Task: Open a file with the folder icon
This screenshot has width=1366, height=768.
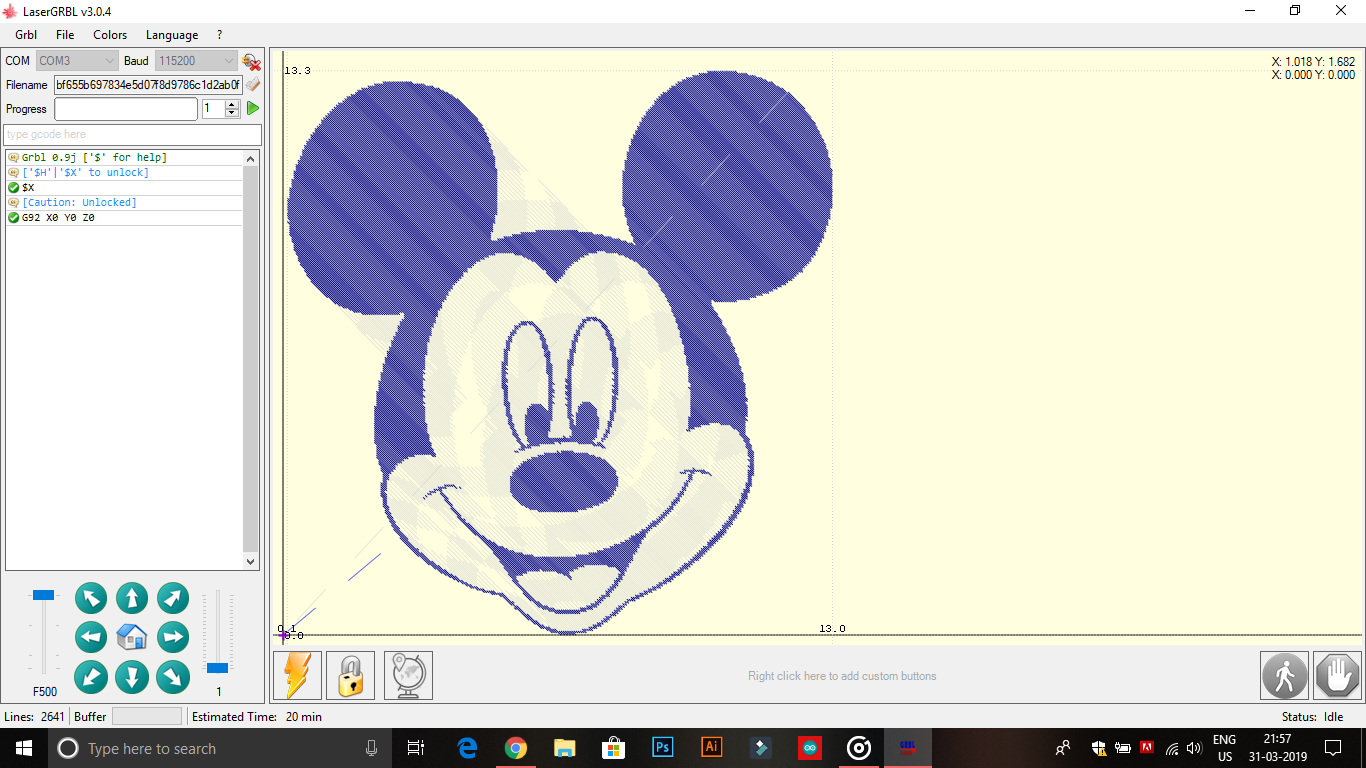Action: click(251, 85)
